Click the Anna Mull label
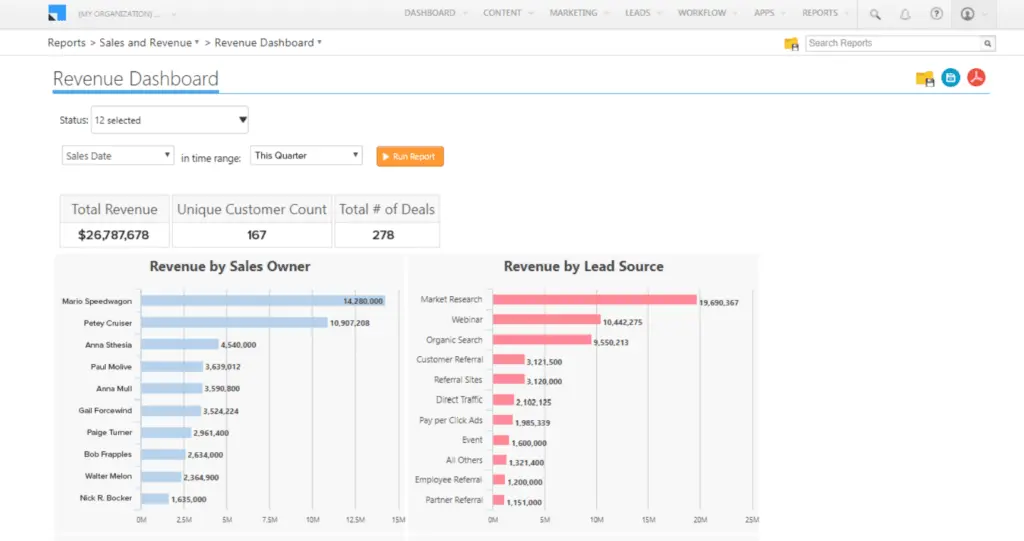This screenshot has width=1024, height=541. tap(114, 389)
